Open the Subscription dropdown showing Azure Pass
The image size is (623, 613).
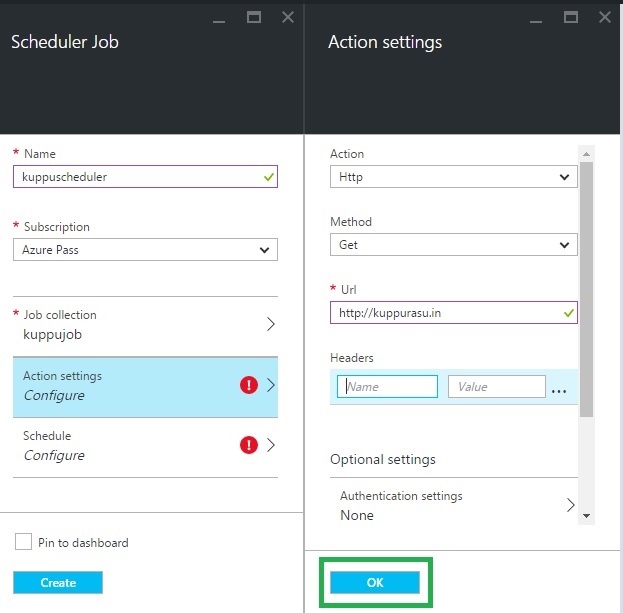coord(145,249)
